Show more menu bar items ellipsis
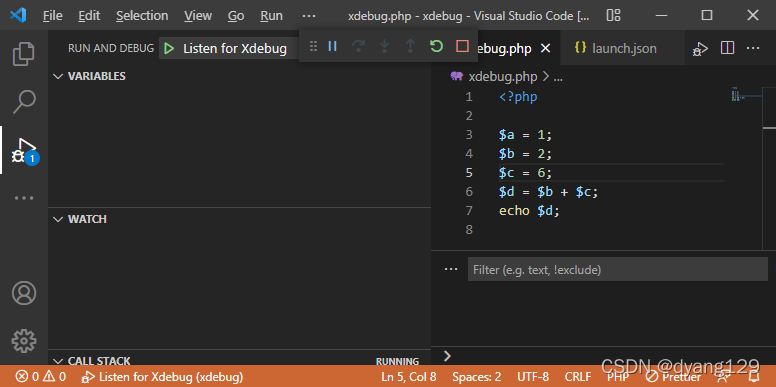776x387 pixels. click(x=309, y=16)
